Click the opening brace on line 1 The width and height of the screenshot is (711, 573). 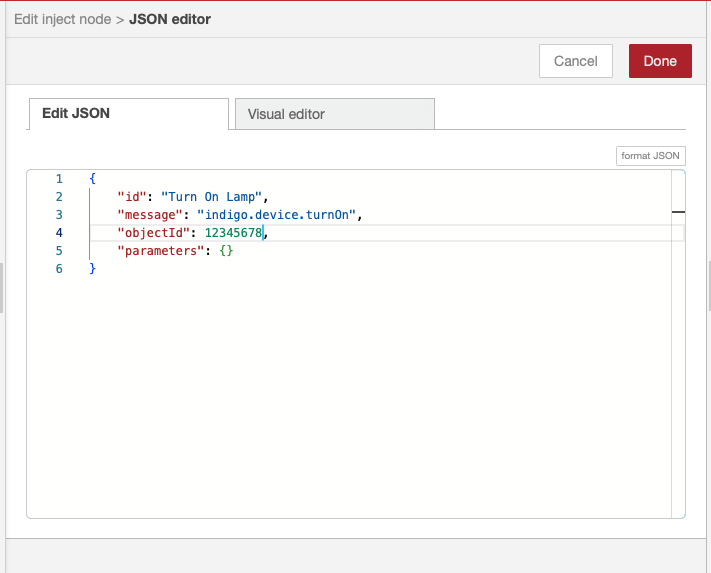93,179
